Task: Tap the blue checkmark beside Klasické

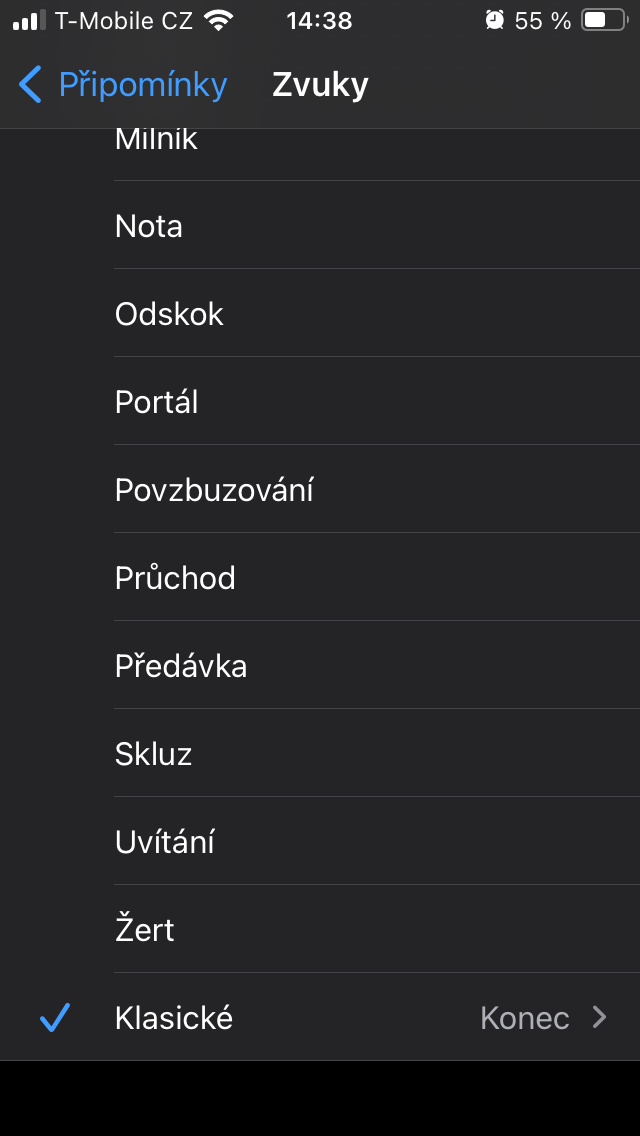Action: (54, 1018)
